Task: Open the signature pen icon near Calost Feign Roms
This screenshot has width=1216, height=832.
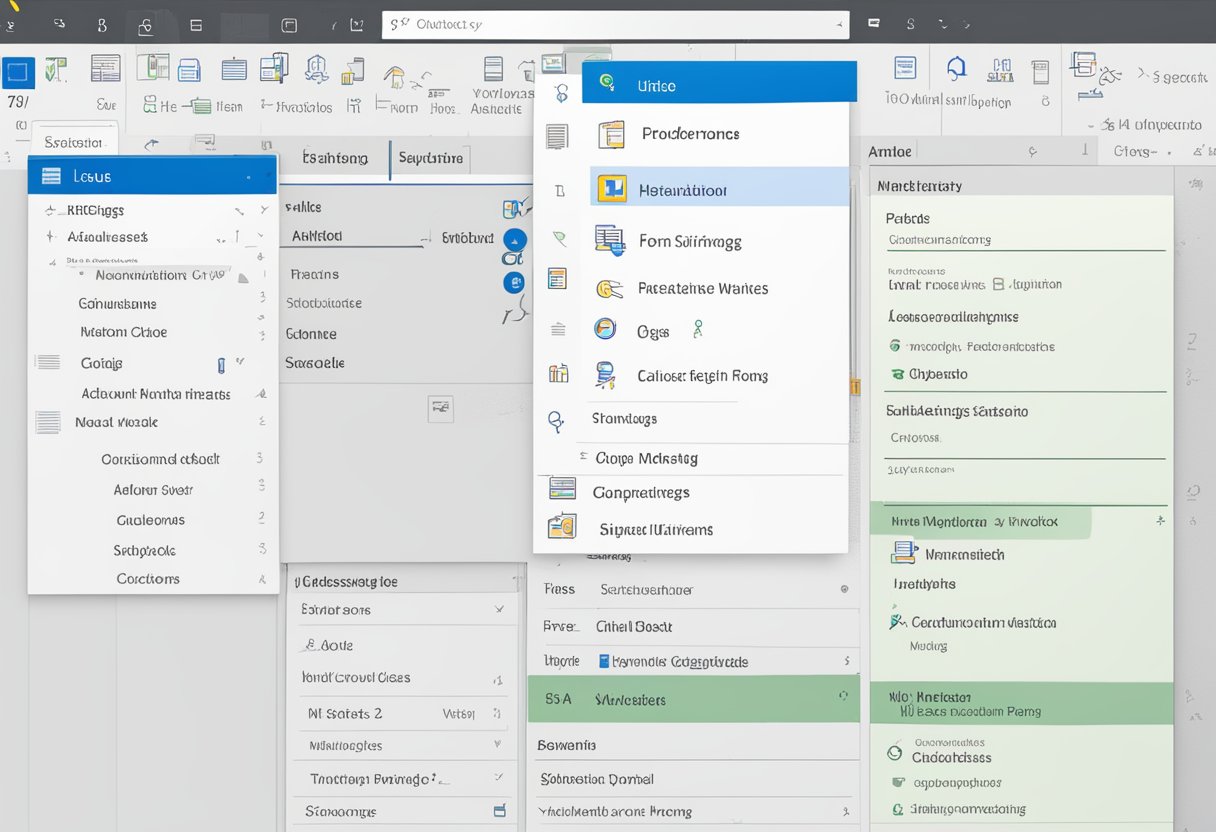Action: pos(605,376)
